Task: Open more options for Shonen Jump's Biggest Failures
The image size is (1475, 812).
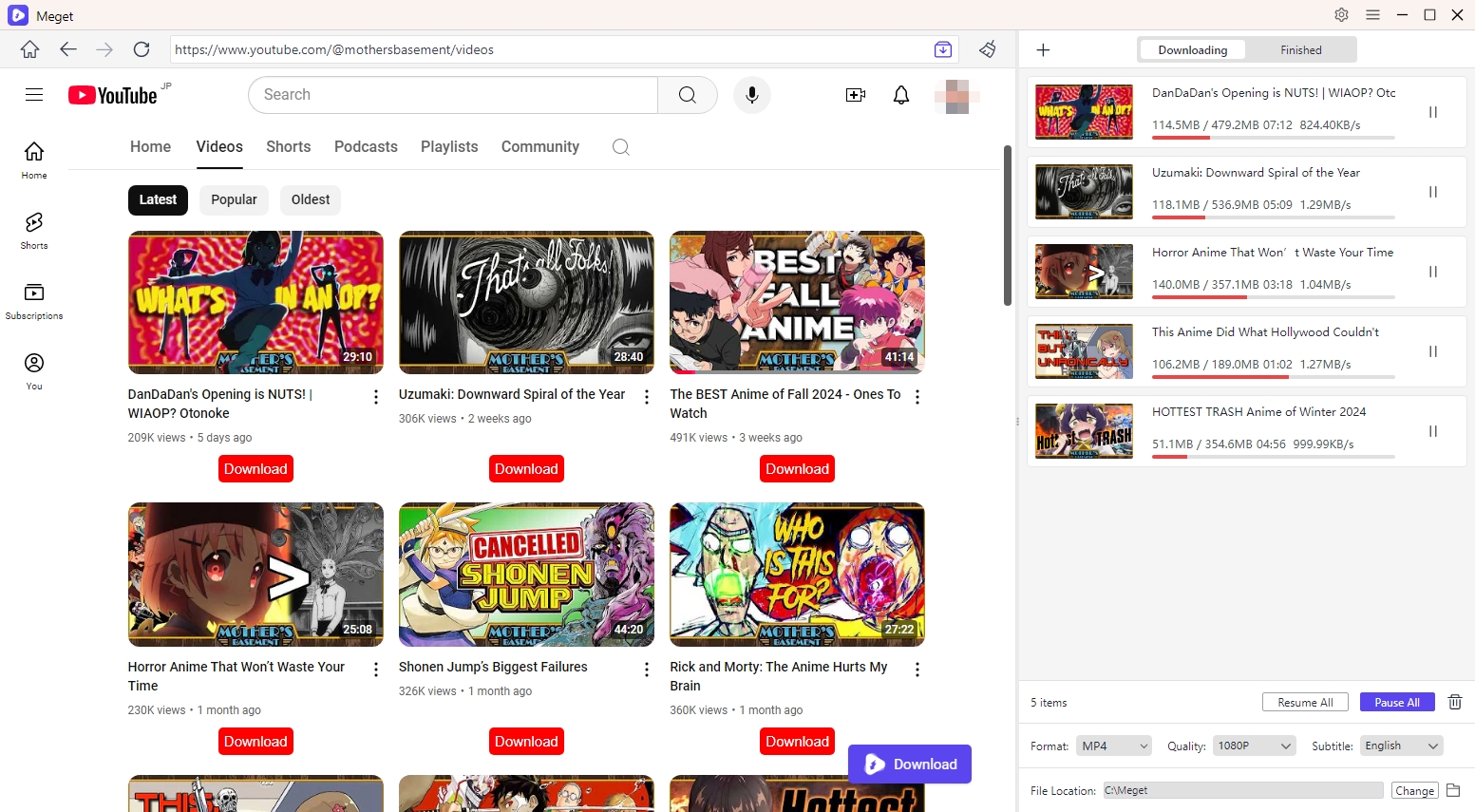Action: click(647, 670)
